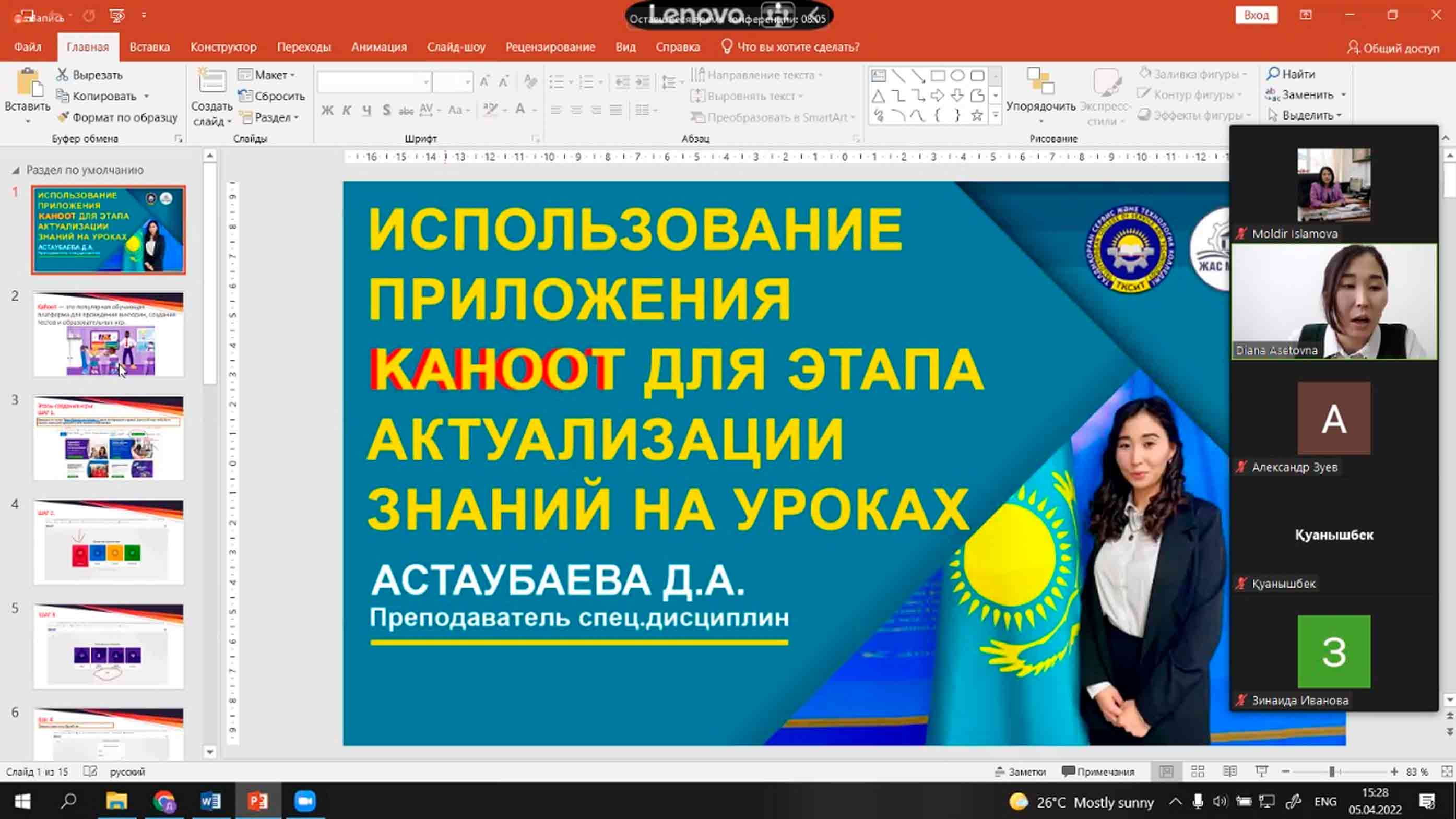Toggle Notes (Заметки) pane
The height and width of the screenshot is (819, 1456).
pos(1021,771)
